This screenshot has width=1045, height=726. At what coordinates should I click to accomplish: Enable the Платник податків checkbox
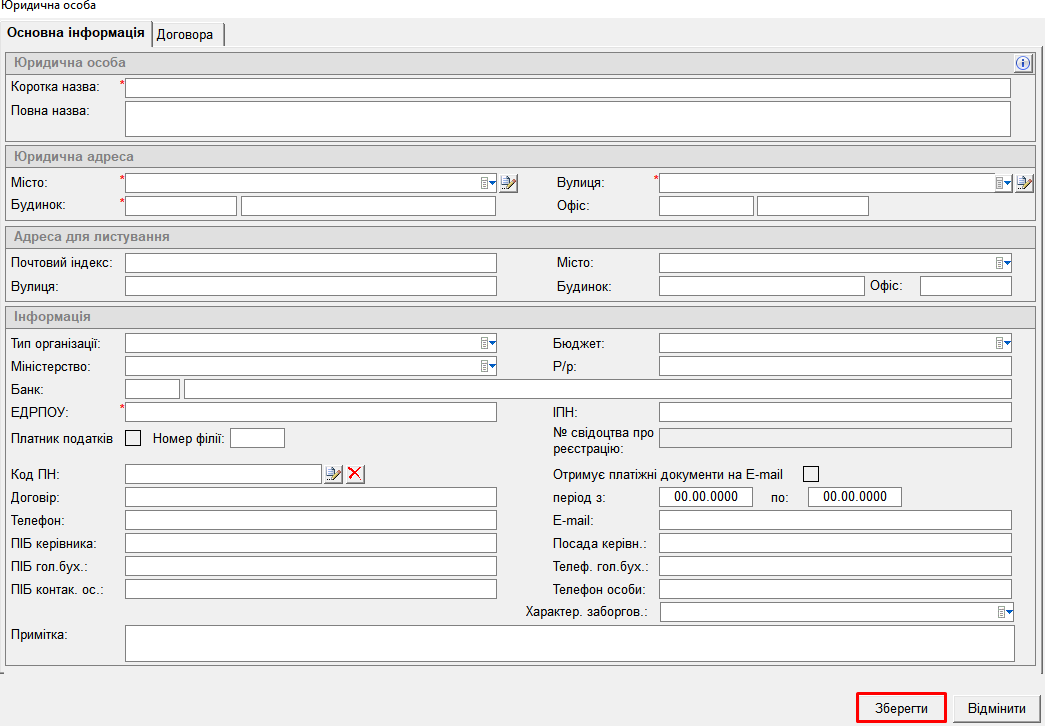(x=133, y=438)
